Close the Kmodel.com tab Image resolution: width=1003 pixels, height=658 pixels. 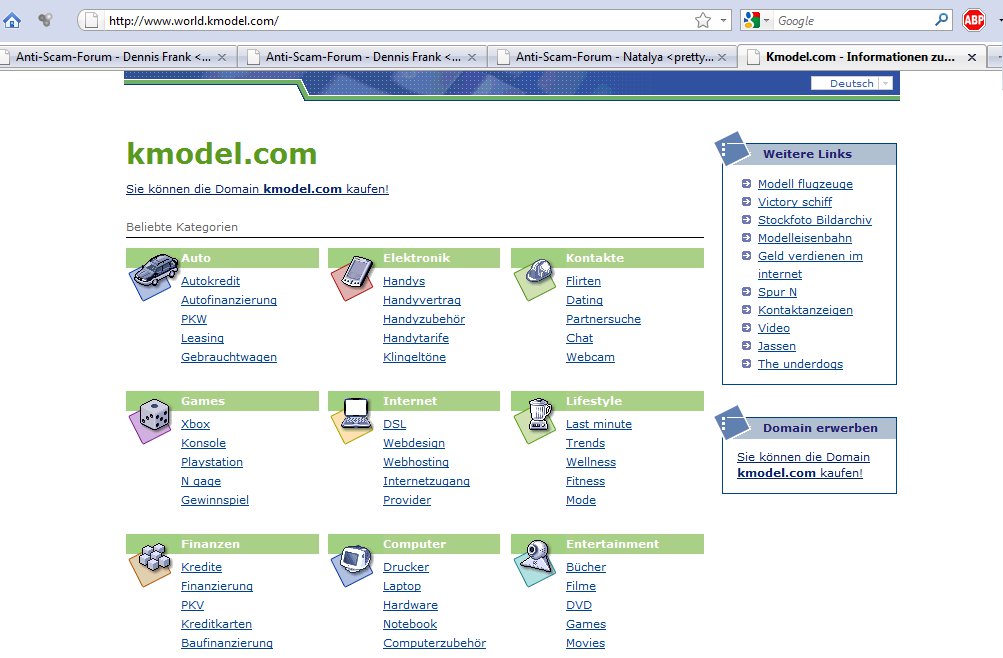point(972,57)
